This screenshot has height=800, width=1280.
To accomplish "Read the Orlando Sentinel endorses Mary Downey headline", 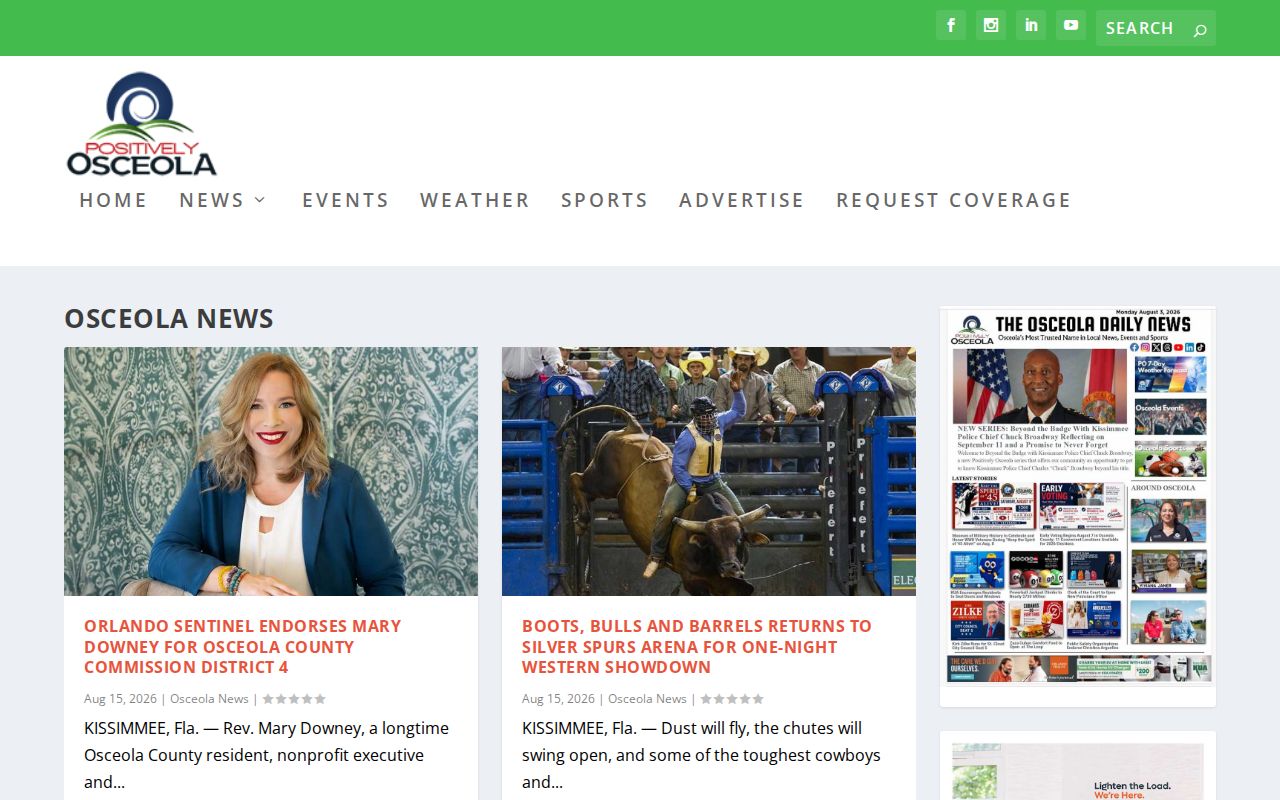I will coord(243,646).
